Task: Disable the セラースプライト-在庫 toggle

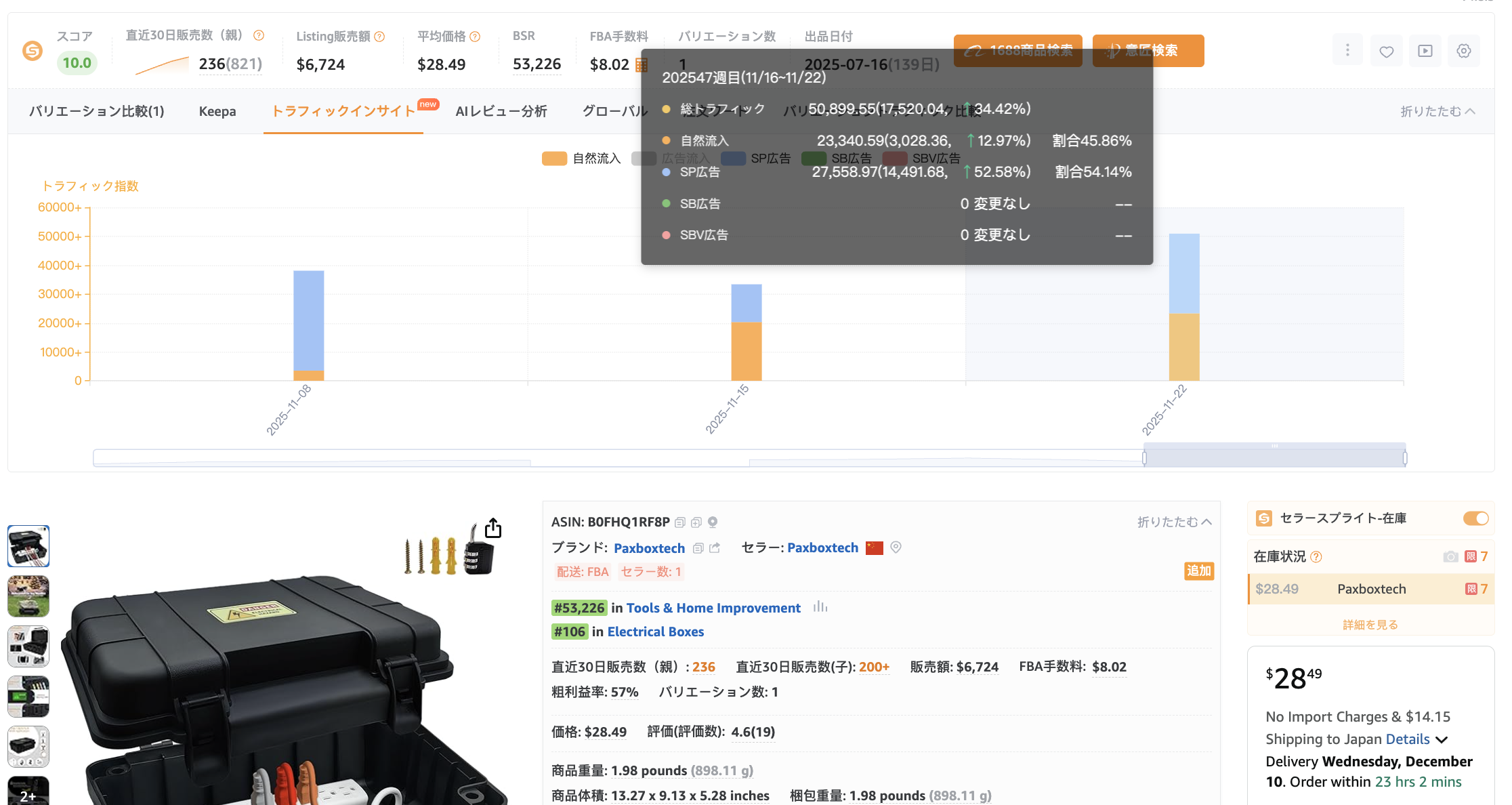Action: 1475,518
